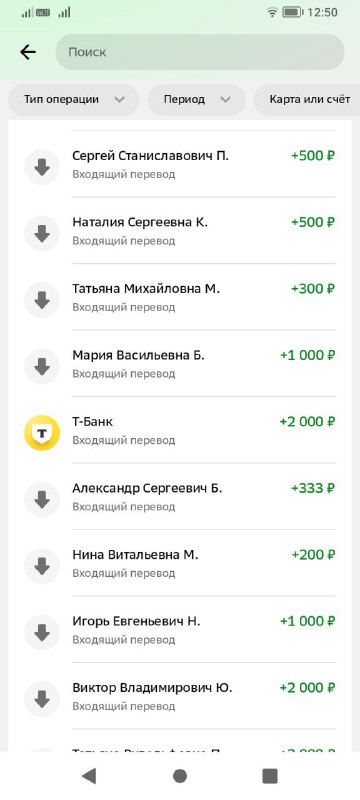Select Татьяна Михайловна М. transfer entry
Screen dimensions: 360x800
click(180, 297)
